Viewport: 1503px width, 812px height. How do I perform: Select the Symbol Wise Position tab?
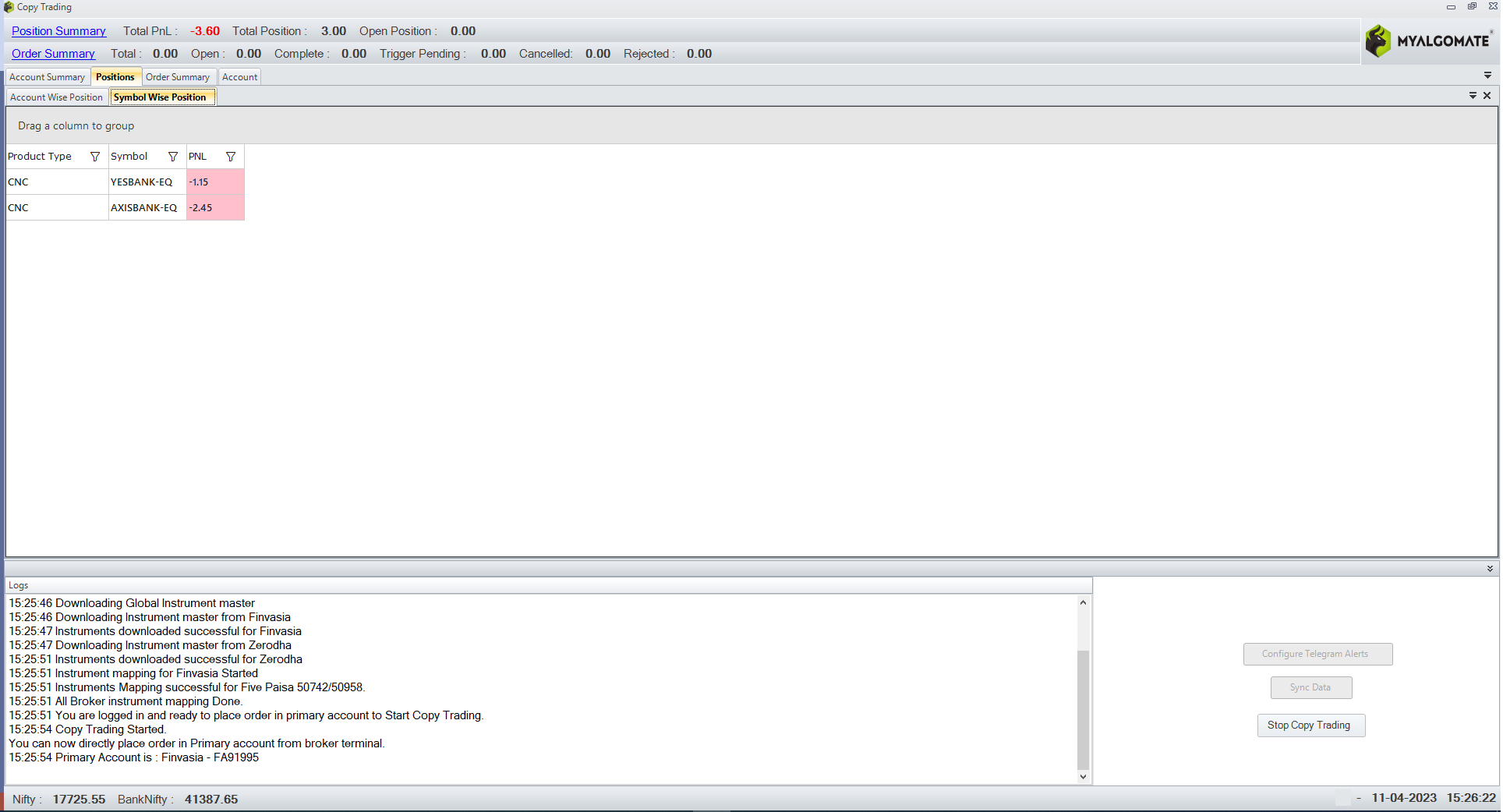[x=161, y=97]
